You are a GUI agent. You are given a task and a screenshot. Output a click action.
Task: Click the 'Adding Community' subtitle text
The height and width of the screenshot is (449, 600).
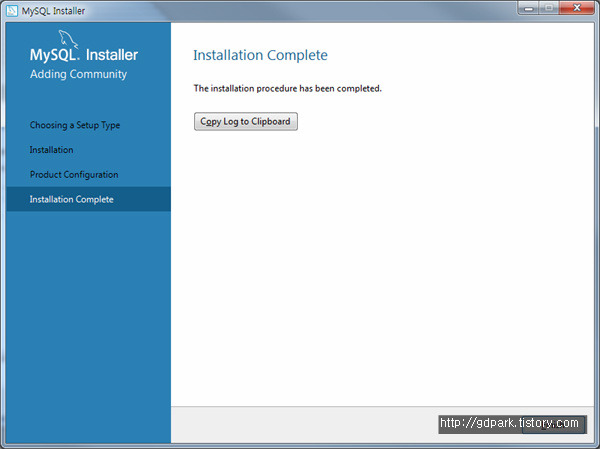78,74
